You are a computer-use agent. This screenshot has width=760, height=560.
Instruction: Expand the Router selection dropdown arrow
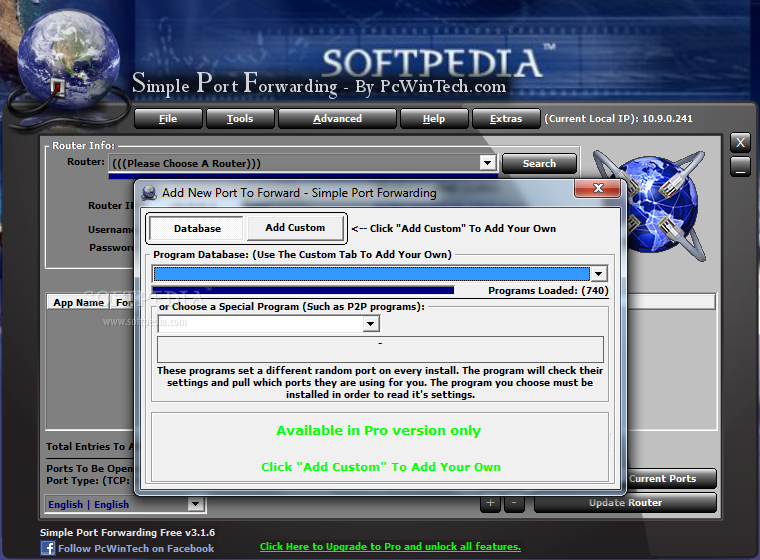(487, 163)
